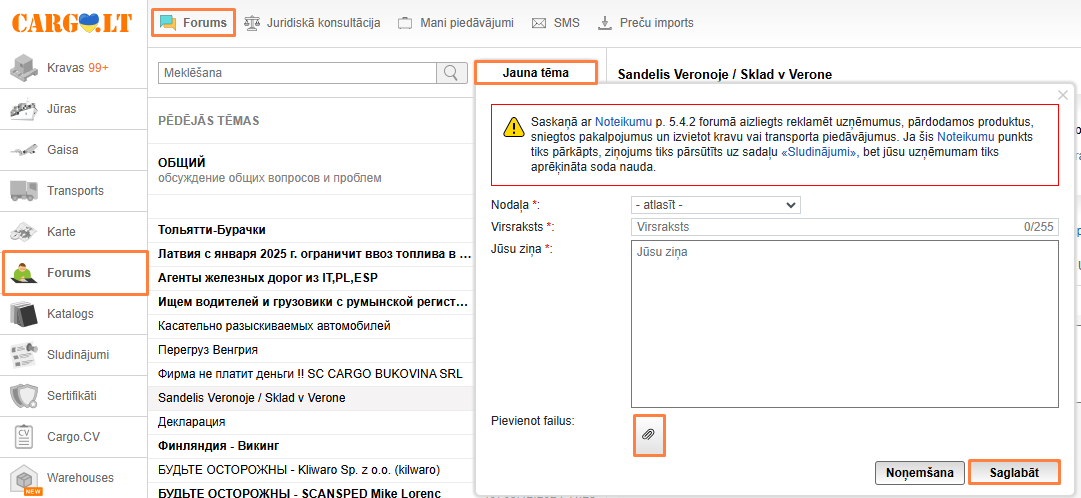Click the paperclip attach file icon
The image size is (1081, 498).
pos(648,435)
